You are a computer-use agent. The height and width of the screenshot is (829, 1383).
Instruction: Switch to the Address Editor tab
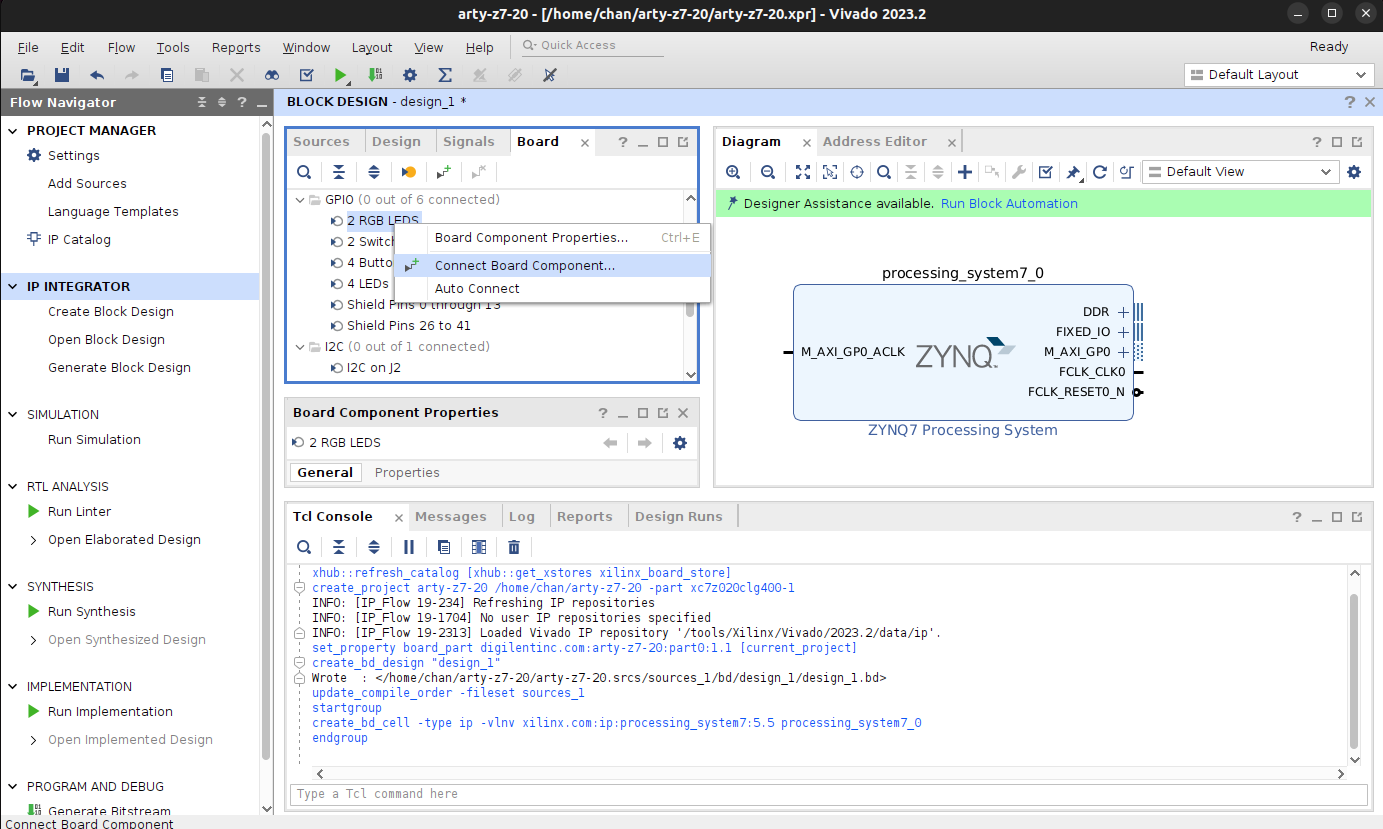pyautogui.click(x=875, y=142)
